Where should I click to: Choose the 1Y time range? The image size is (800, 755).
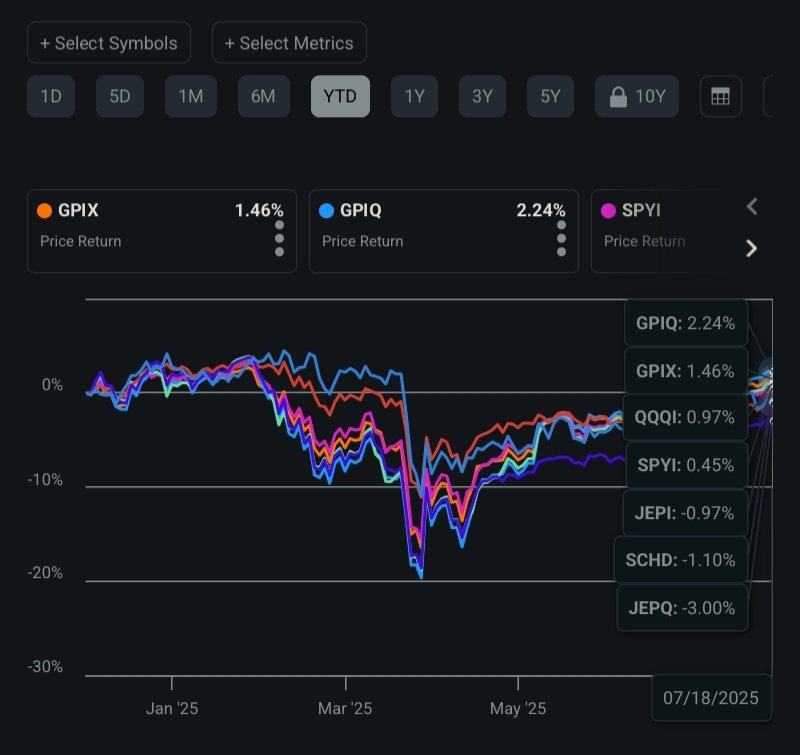[414, 96]
